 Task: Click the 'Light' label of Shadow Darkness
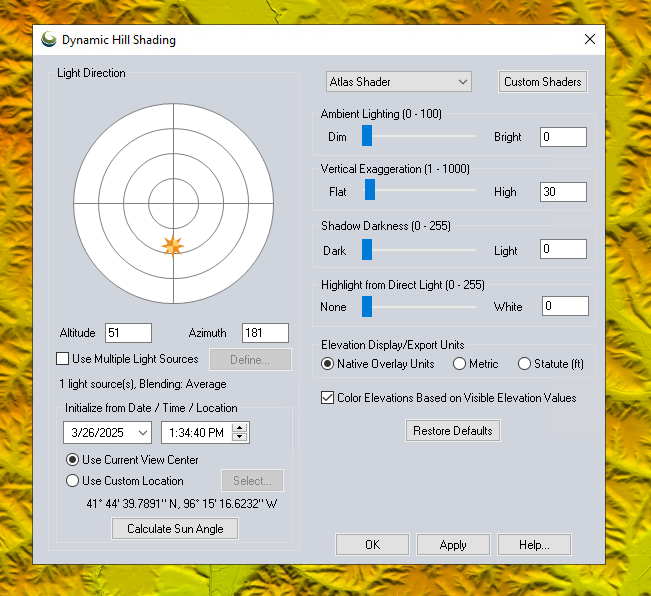[x=506, y=251]
